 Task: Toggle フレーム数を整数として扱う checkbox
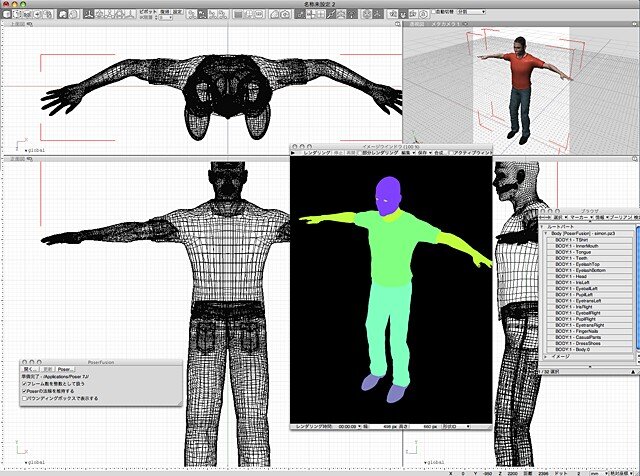pos(24,384)
